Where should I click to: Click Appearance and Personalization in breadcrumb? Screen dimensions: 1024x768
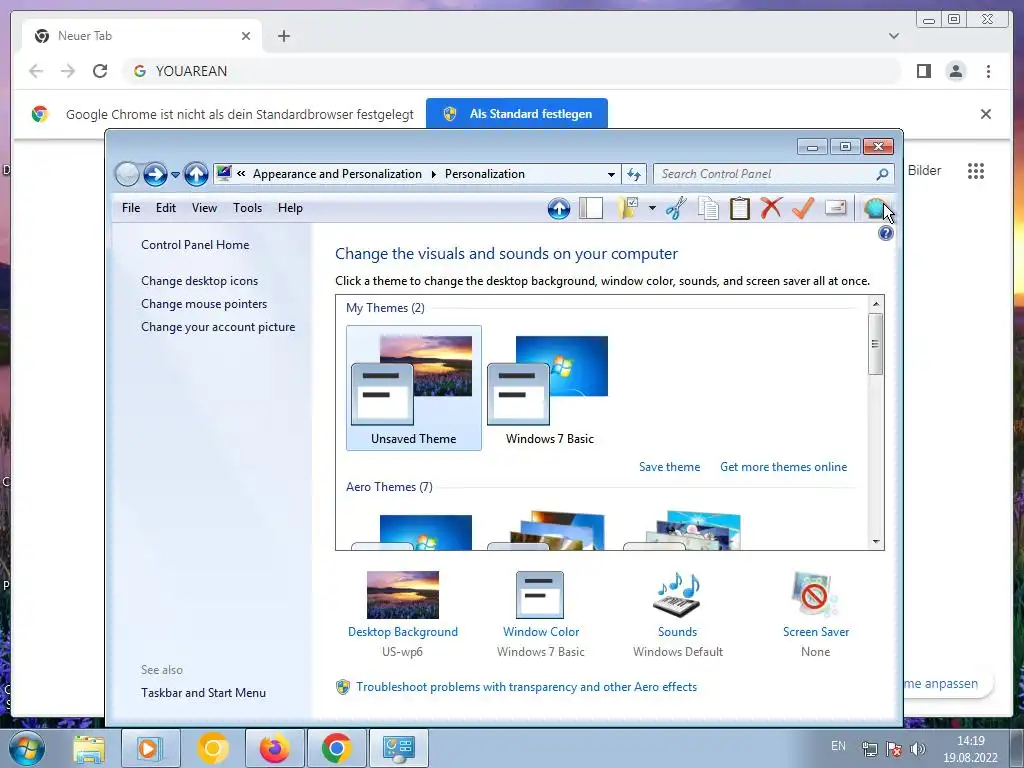[x=337, y=174]
